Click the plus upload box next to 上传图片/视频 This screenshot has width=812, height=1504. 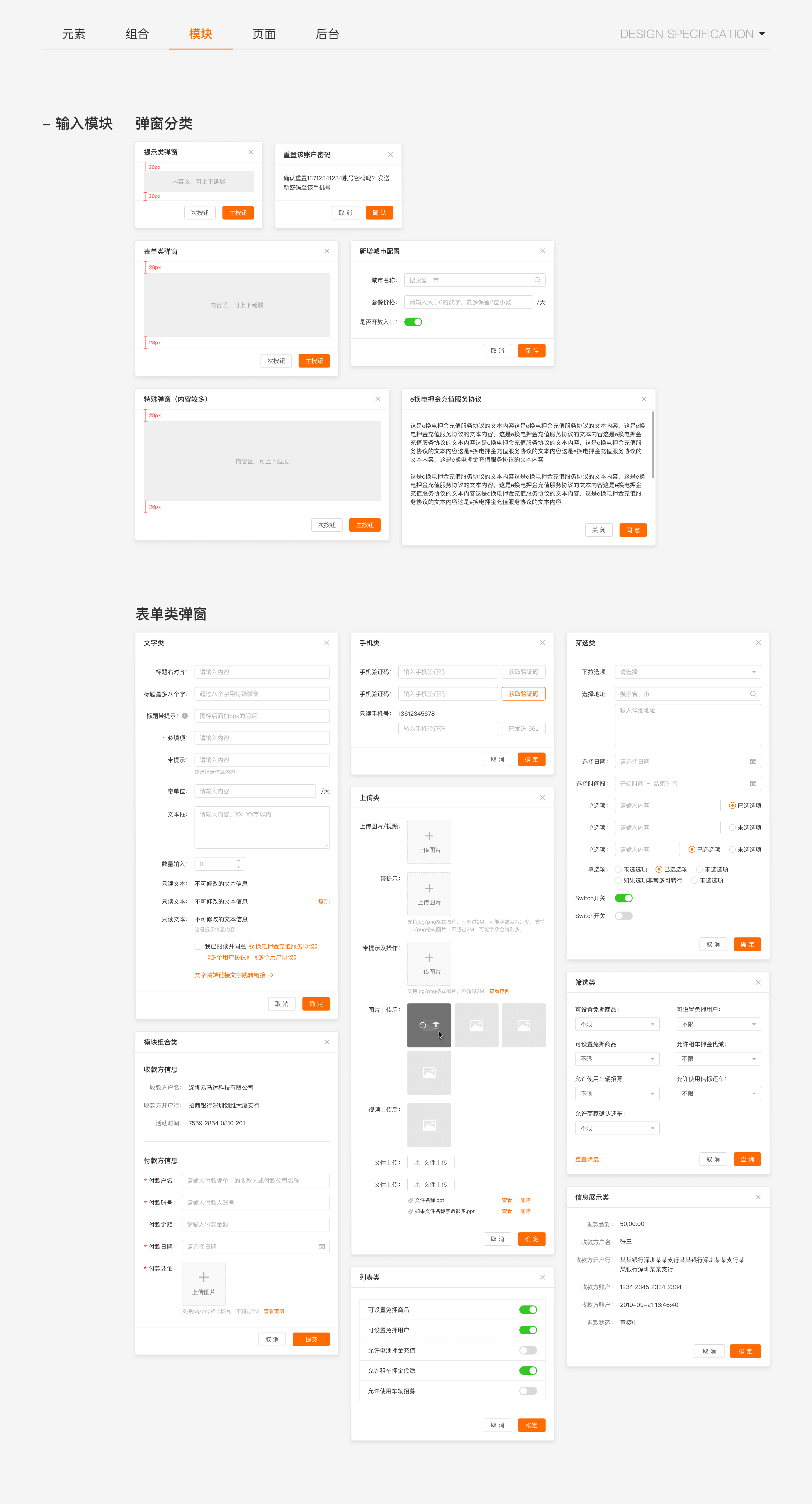(429, 841)
